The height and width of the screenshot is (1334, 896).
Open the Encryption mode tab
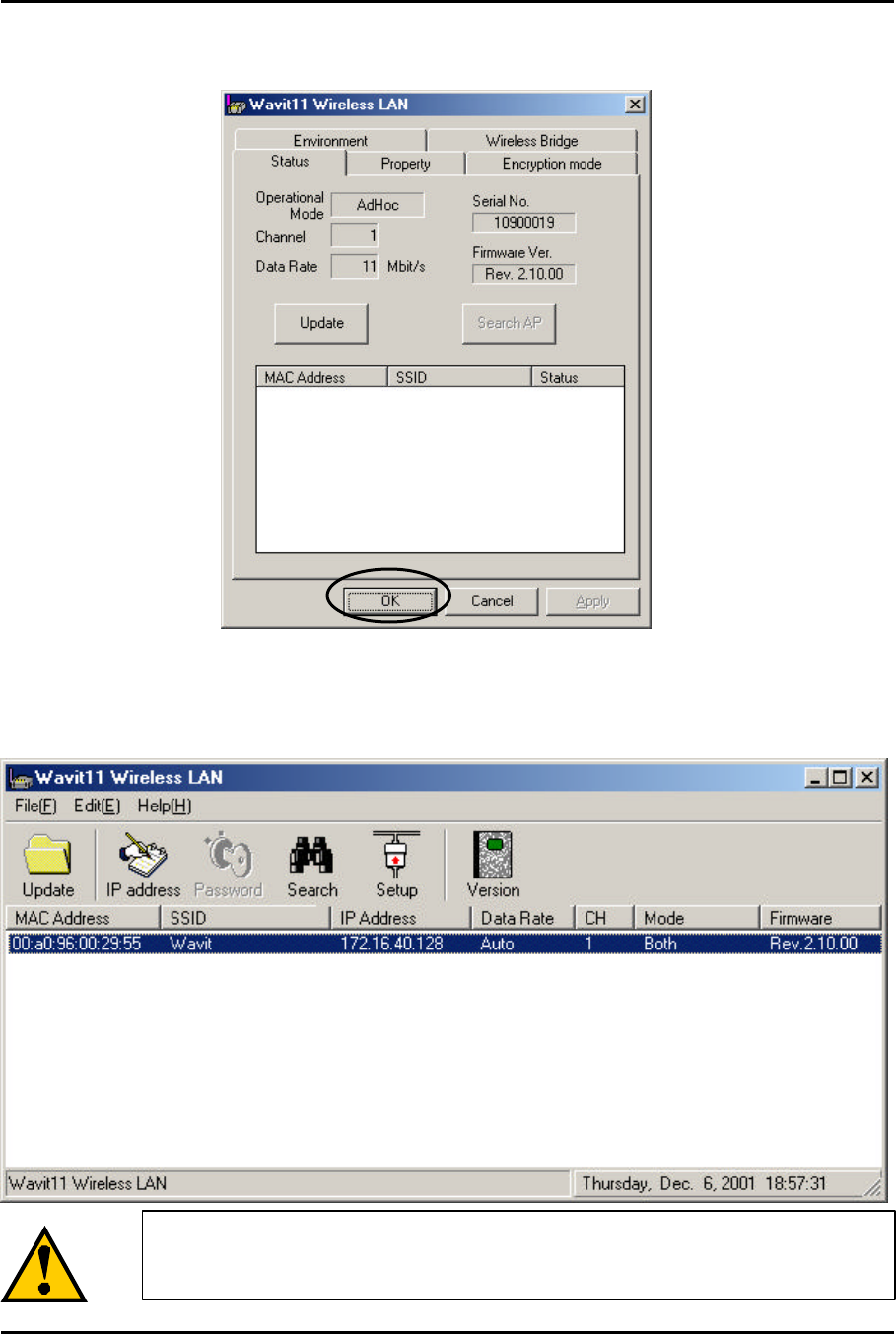[551, 164]
